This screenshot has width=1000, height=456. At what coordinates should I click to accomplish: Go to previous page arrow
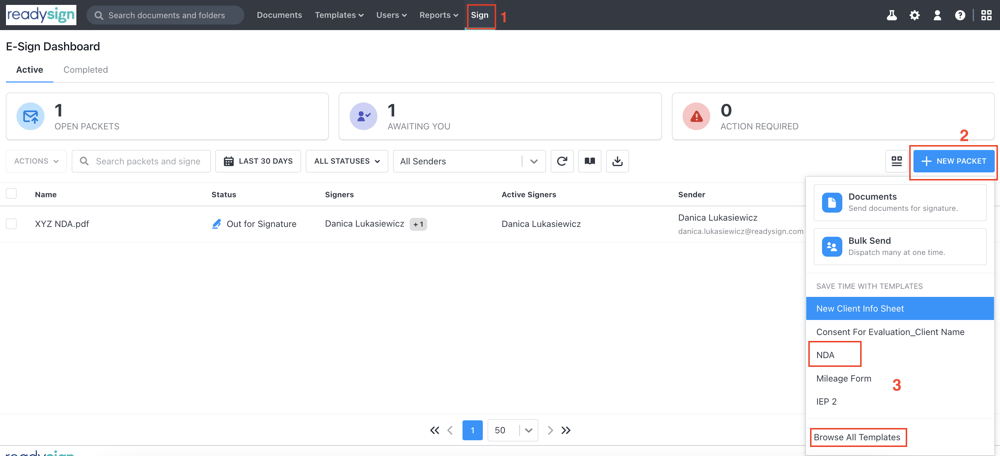pyautogui.click(x=450, y=430)
